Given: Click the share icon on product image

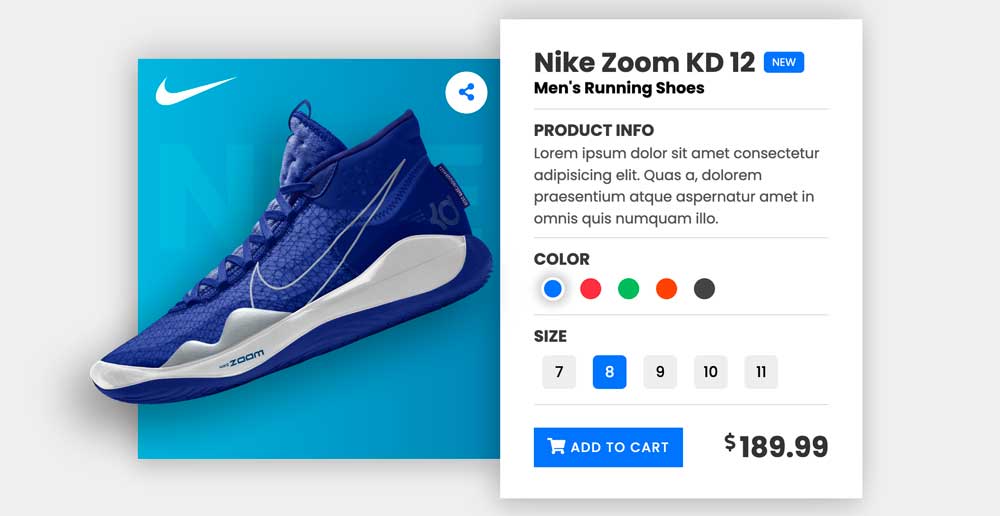Looking at the screenshot, I should pos(466,93).
